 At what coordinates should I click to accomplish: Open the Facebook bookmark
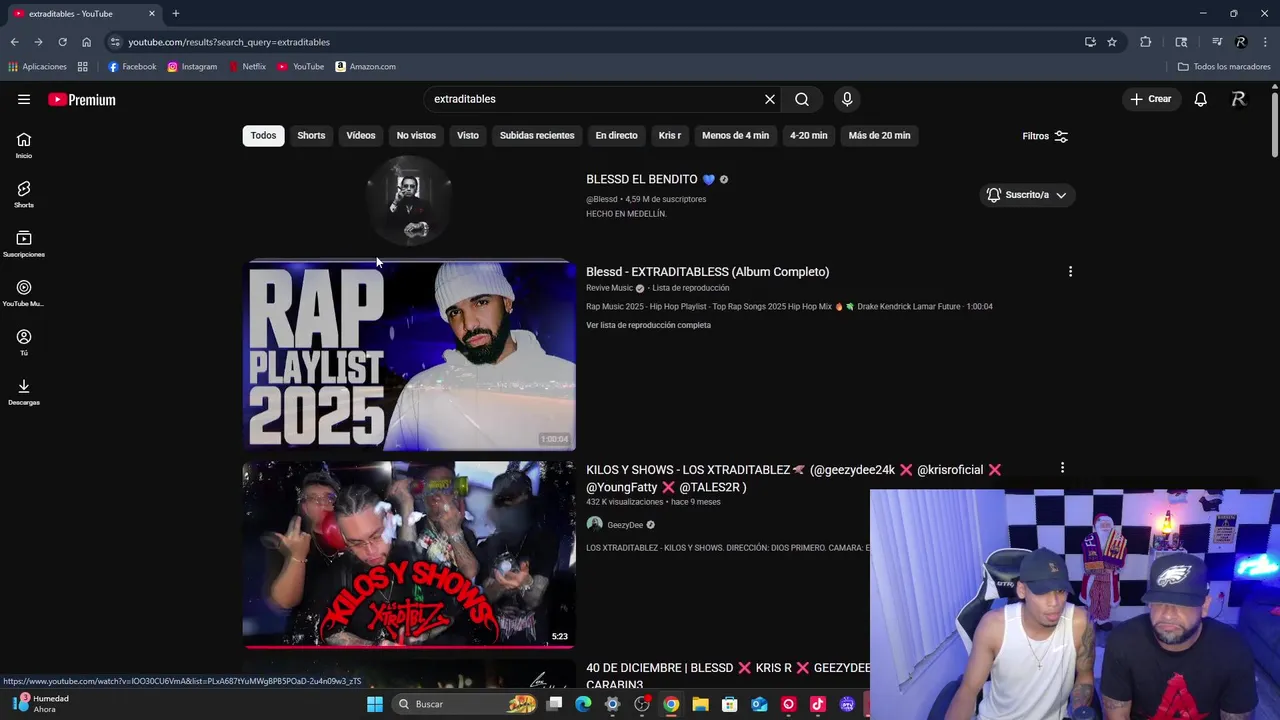click(132, 67)
